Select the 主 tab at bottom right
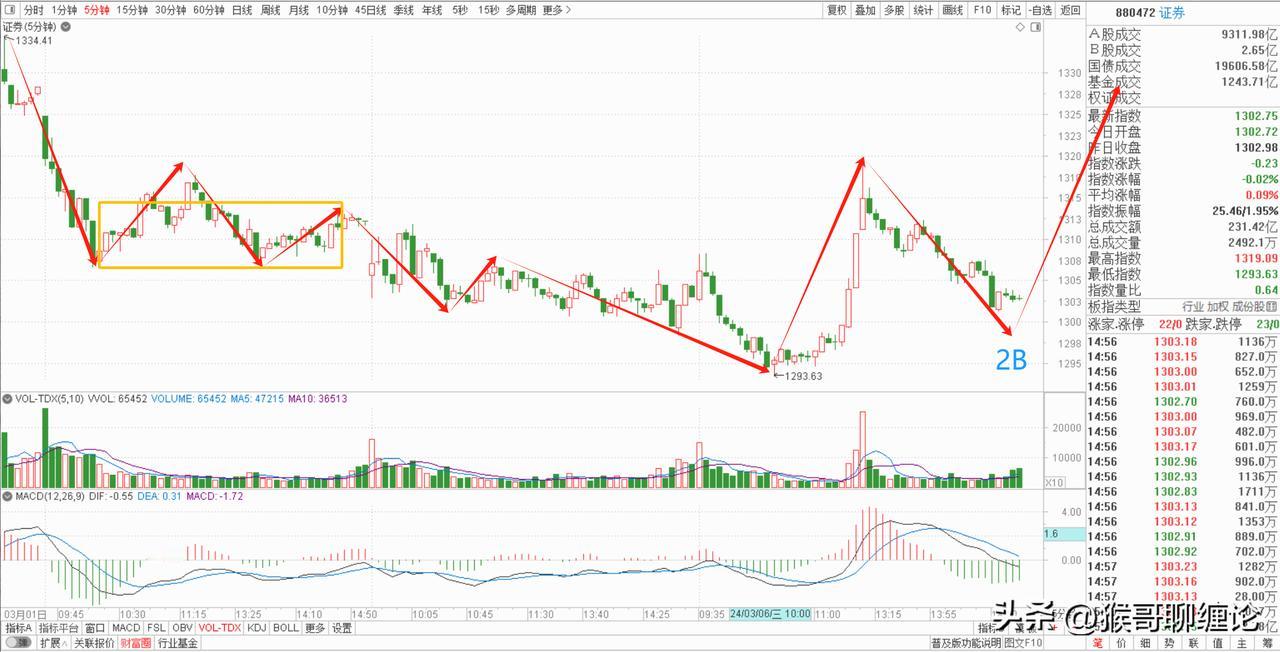The height and width of the screenshot is (652, 1280). click(x=1243, y=644)
